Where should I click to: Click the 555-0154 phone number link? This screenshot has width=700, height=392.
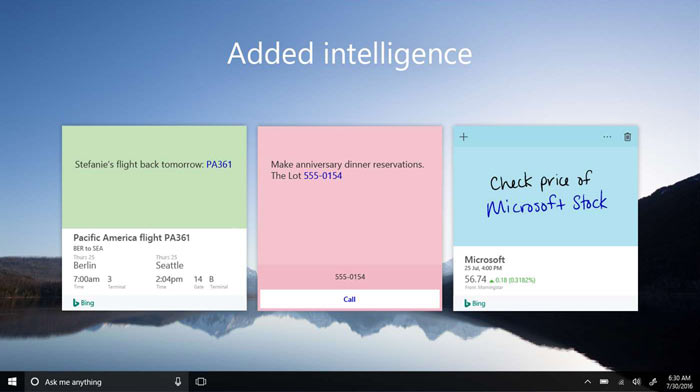click(323, 176)
